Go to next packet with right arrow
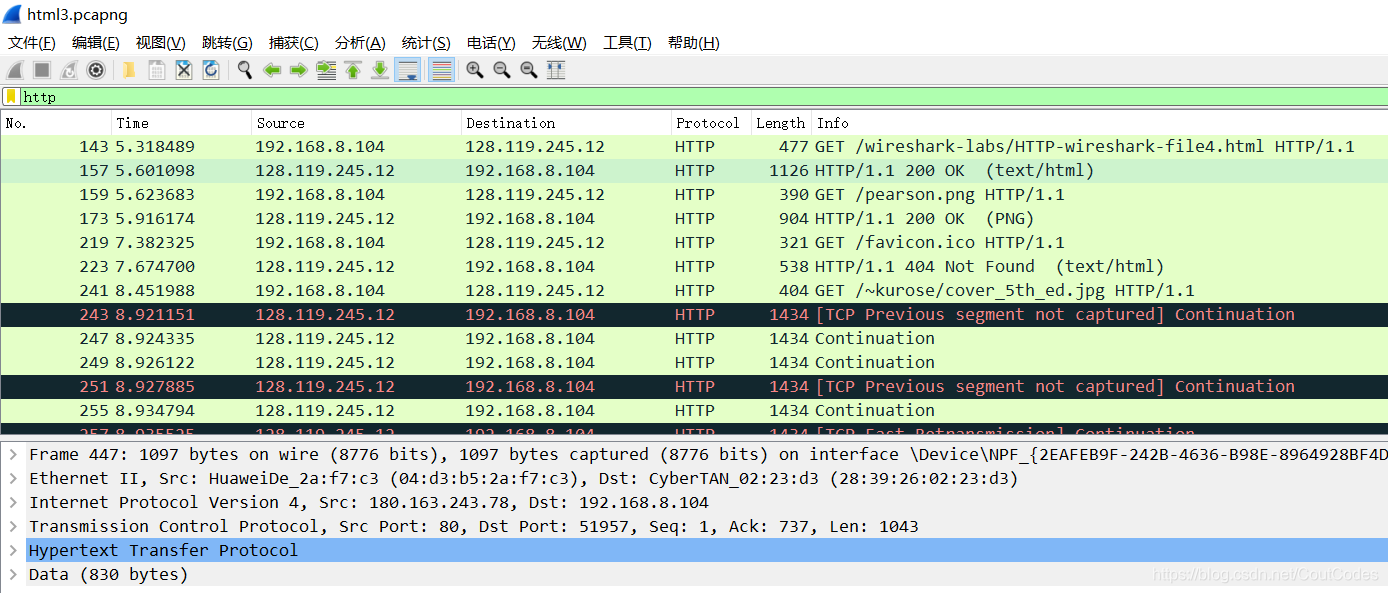1388x593 pixels. (298, 70)
